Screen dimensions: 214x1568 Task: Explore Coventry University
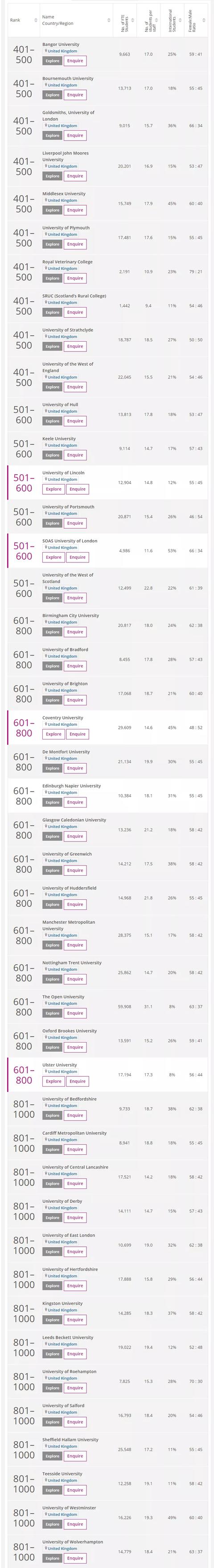pyautogui.click(x=53, y=735)
